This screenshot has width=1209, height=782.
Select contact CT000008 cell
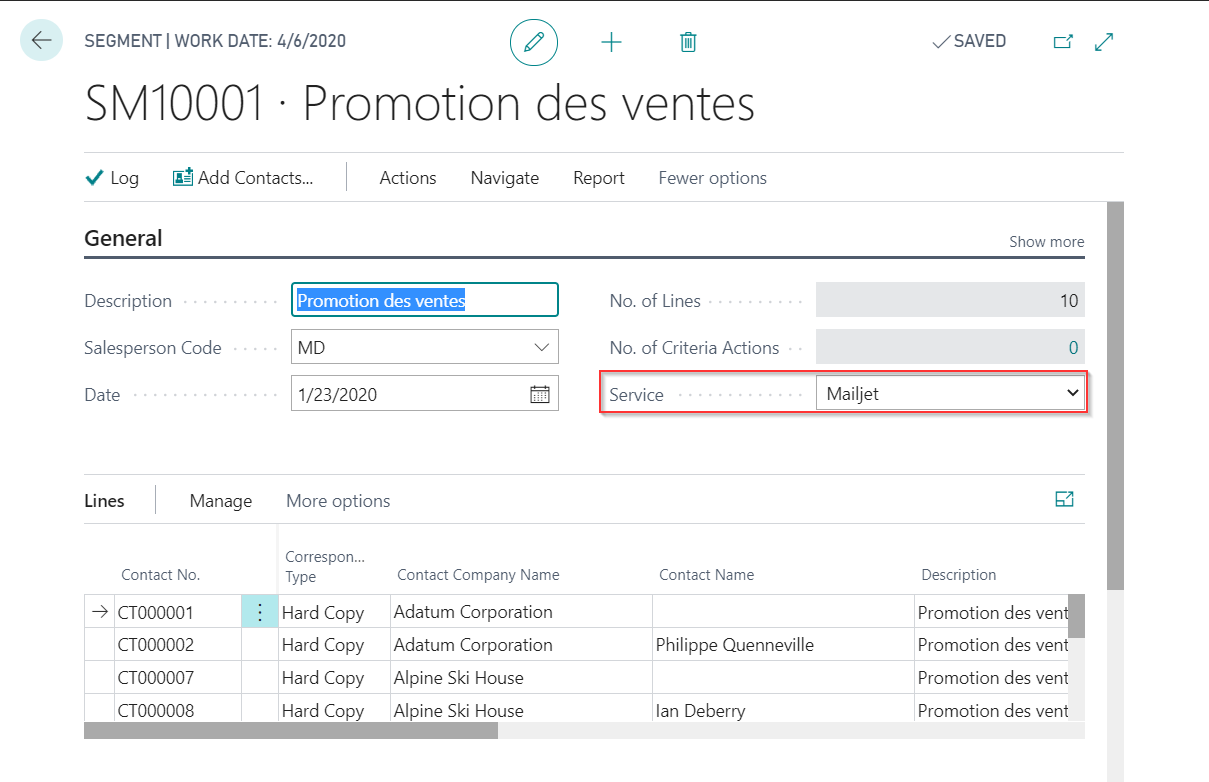click(x=178, y=710)
